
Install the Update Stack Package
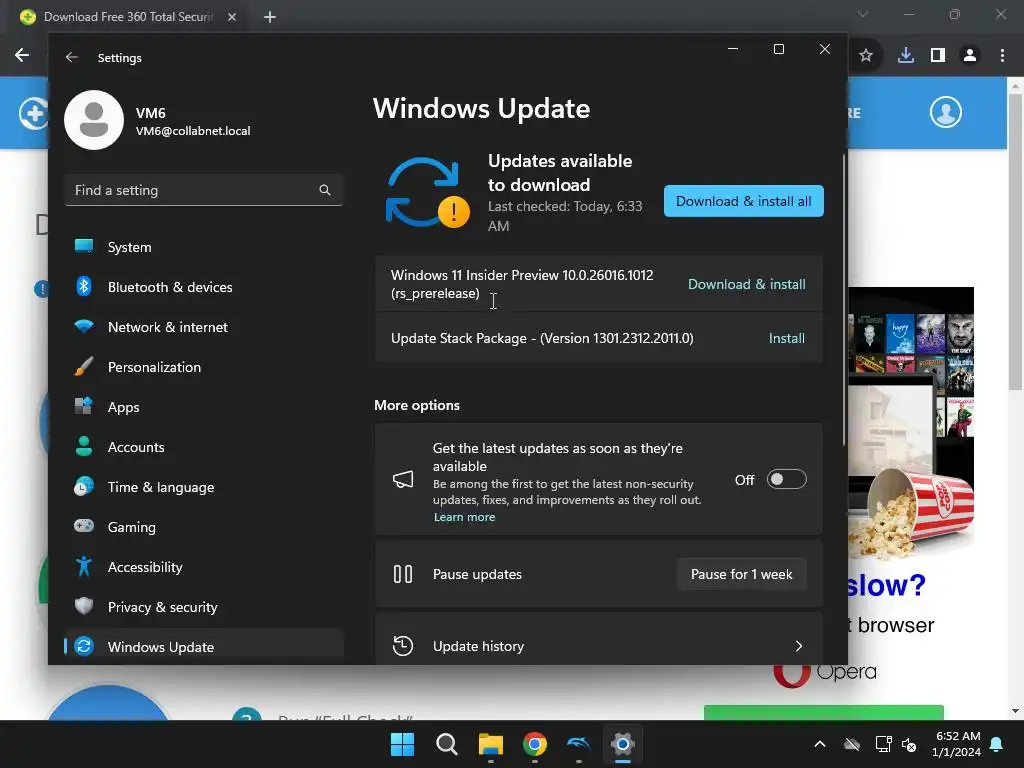(786, 338)
